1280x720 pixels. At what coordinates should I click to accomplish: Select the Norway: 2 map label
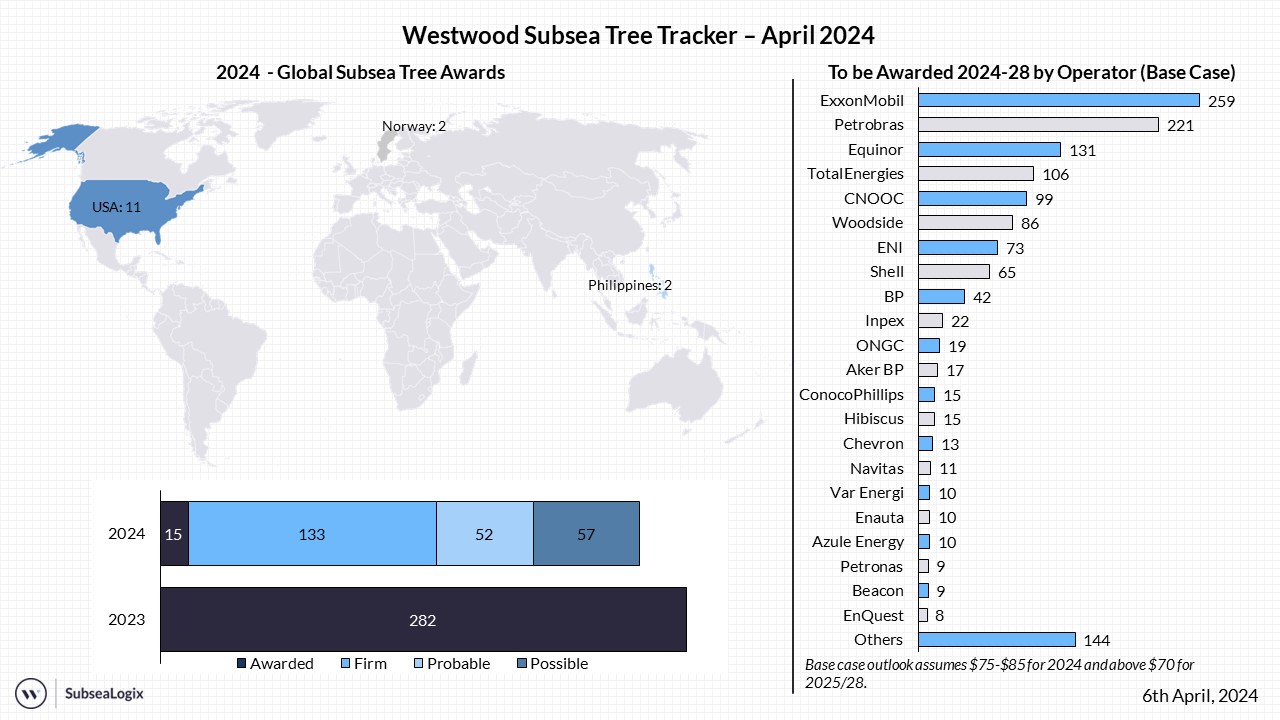[x=413, y=126]
